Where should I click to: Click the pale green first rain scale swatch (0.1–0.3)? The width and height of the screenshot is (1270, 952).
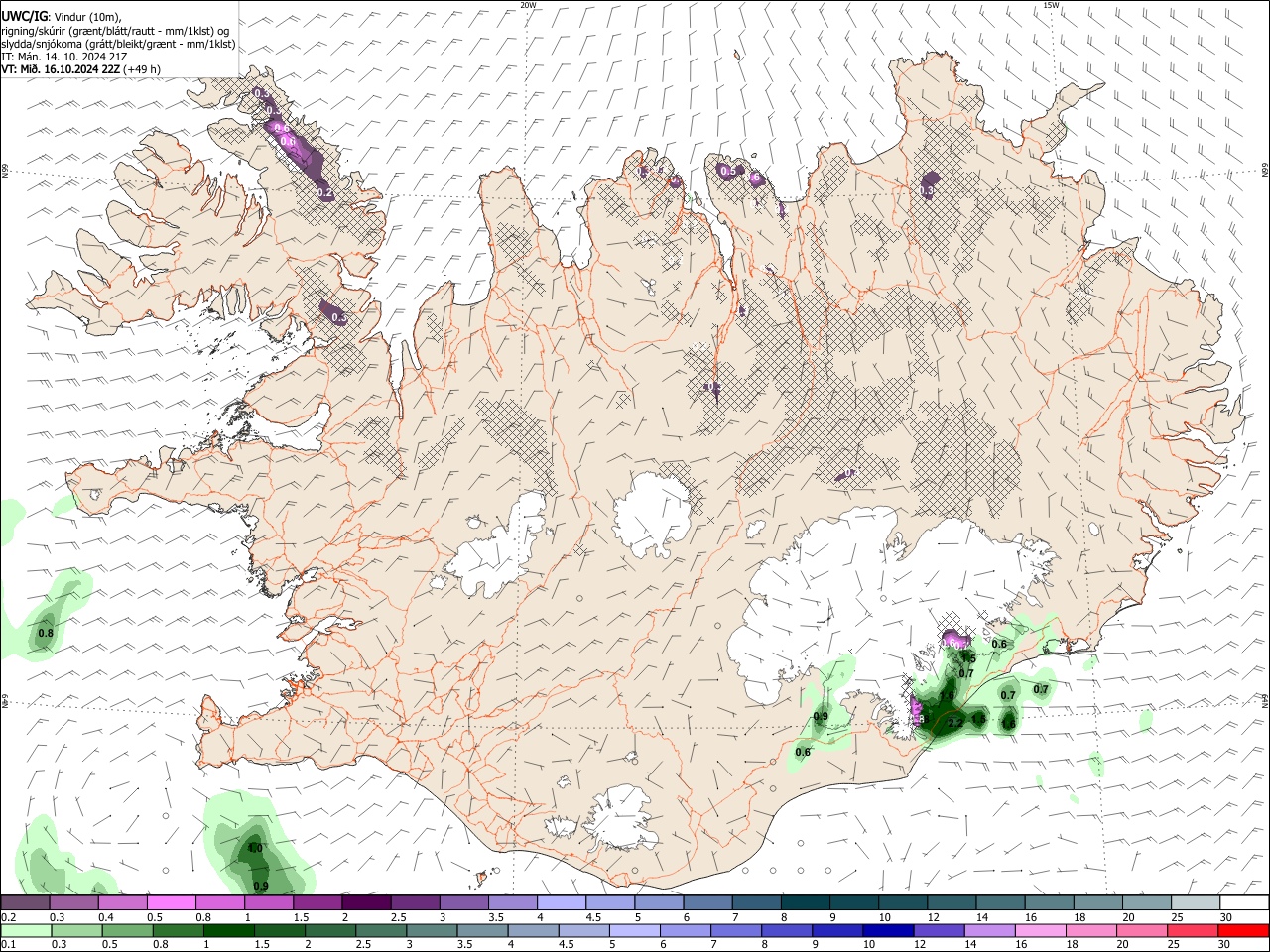[27, 930]
